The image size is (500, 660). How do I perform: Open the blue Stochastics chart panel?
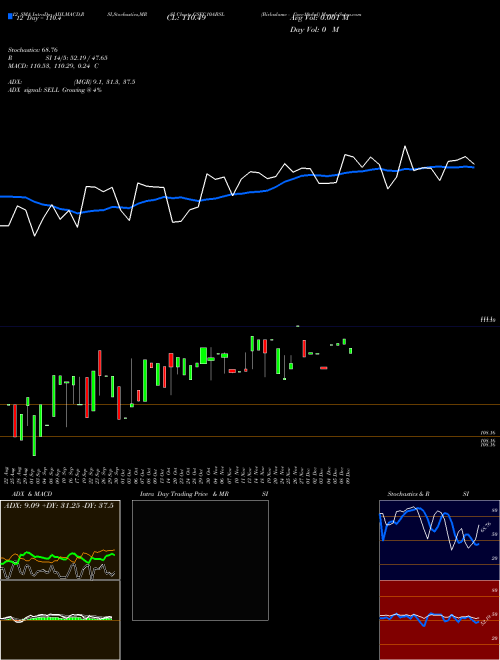[439, 540]
